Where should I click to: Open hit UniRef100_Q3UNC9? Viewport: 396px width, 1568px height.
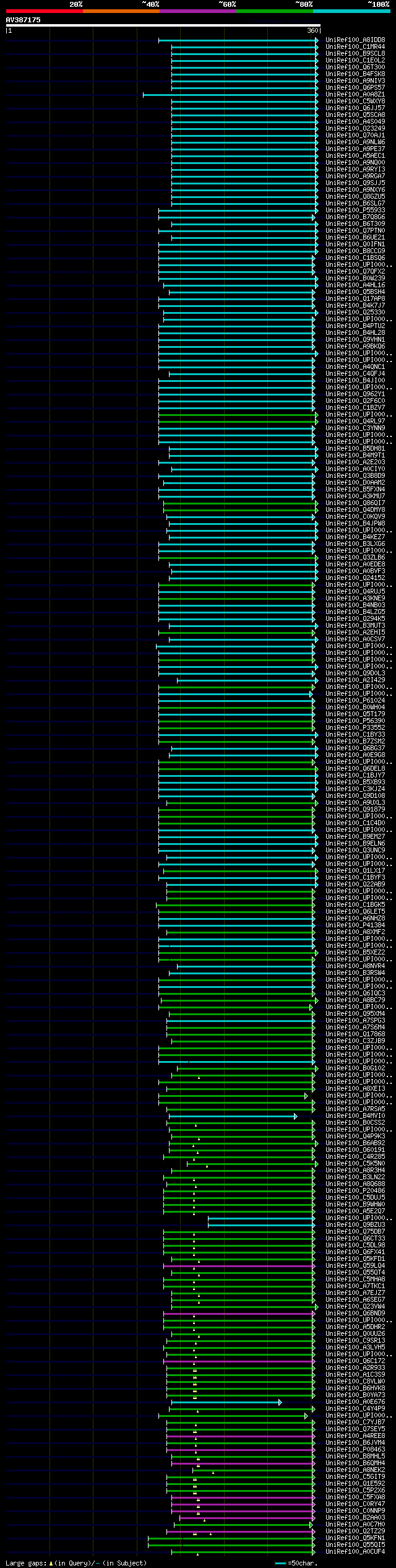[x=355, y=851]
